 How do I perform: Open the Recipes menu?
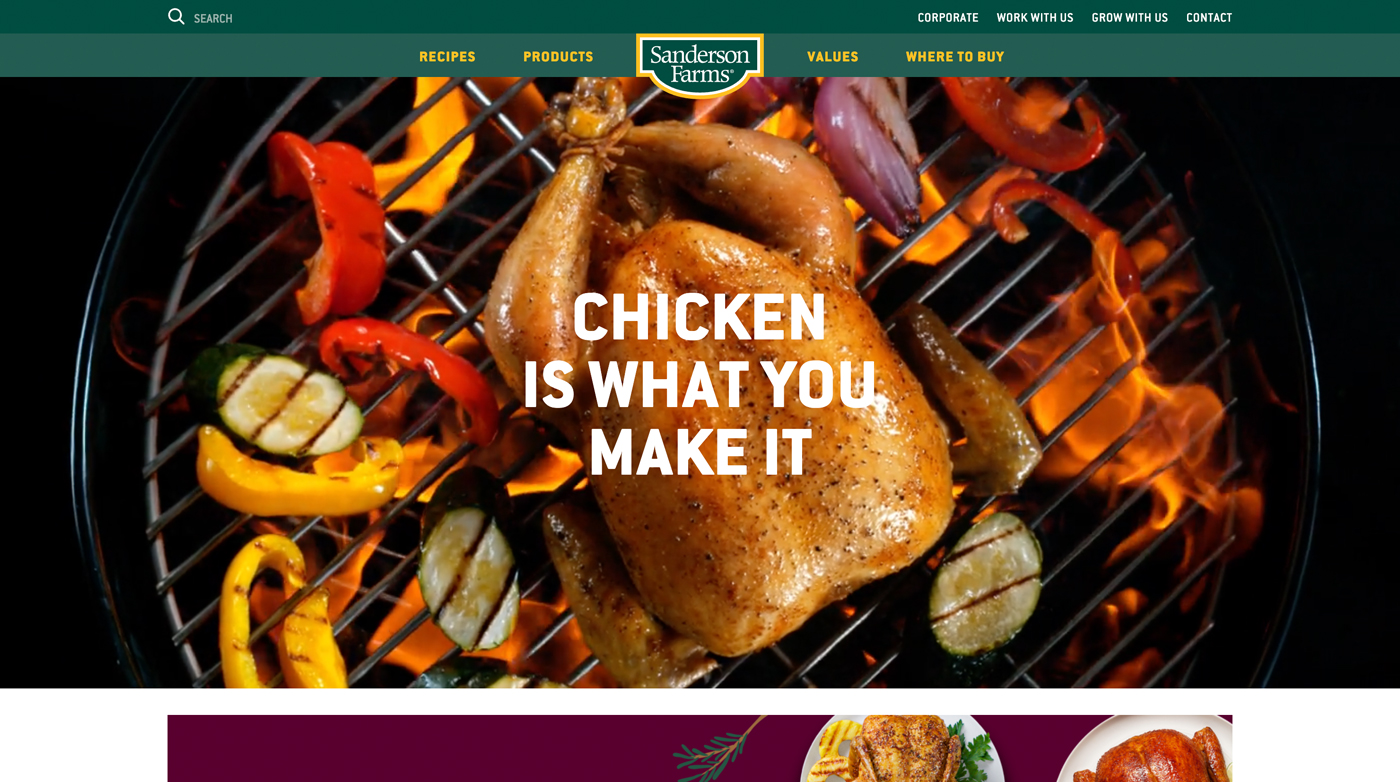[x=447, y=56]
